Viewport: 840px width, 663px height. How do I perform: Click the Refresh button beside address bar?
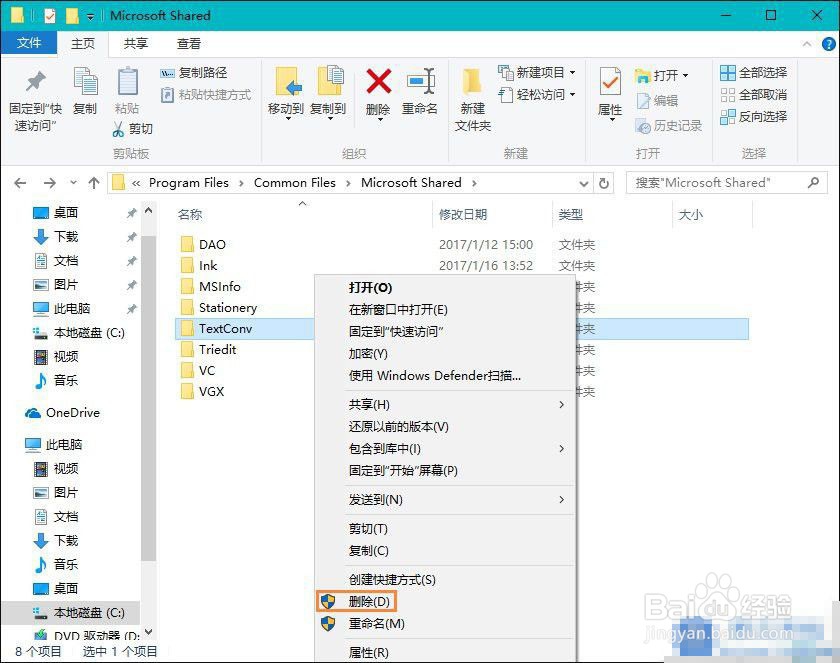point(604,183)
